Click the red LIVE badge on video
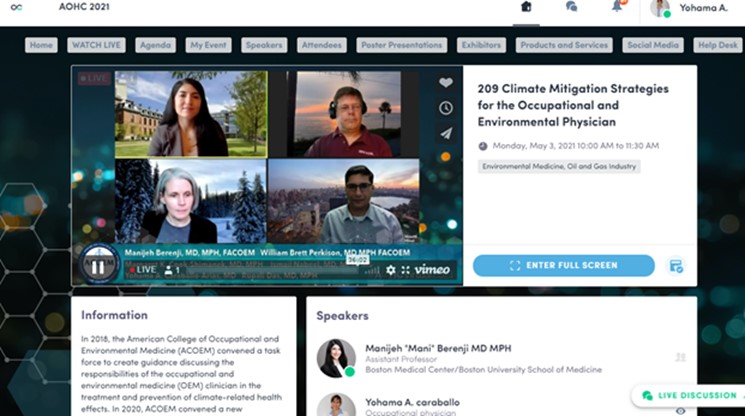Viewport: 745px width, 416px height. pyautogui.click(x=95, y=78)
